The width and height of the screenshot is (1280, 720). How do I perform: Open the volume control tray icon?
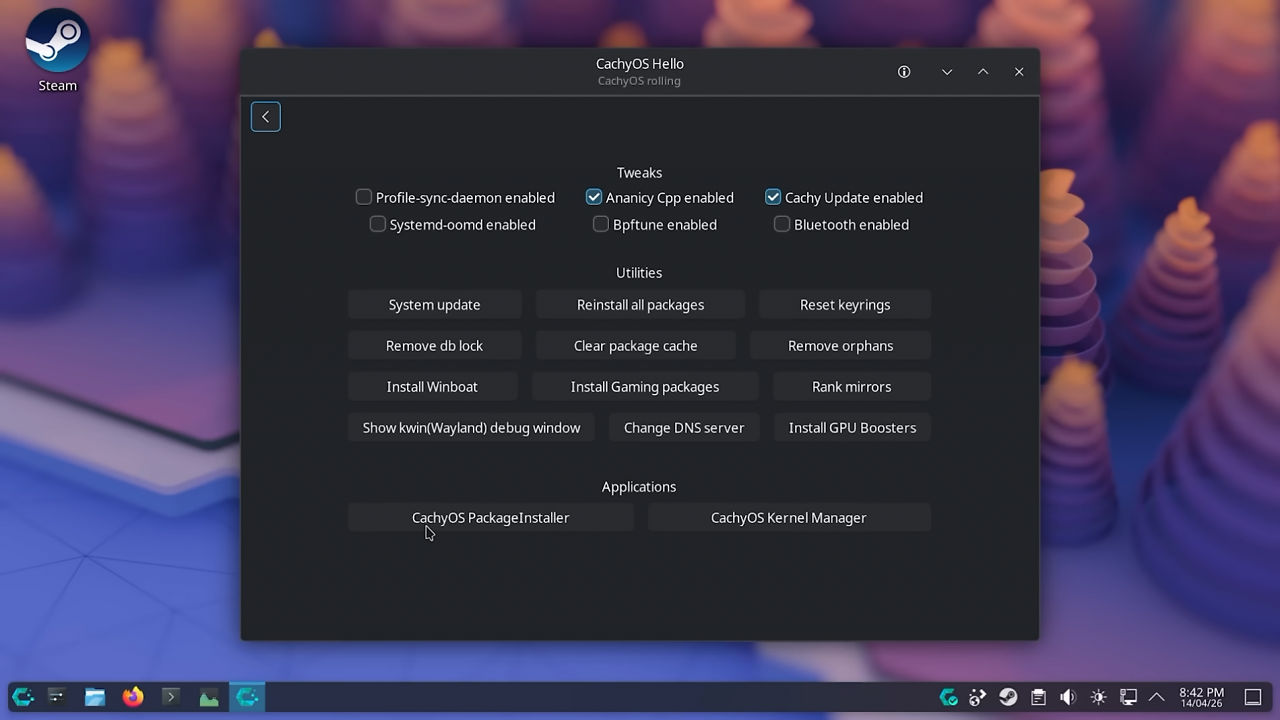1068,697
